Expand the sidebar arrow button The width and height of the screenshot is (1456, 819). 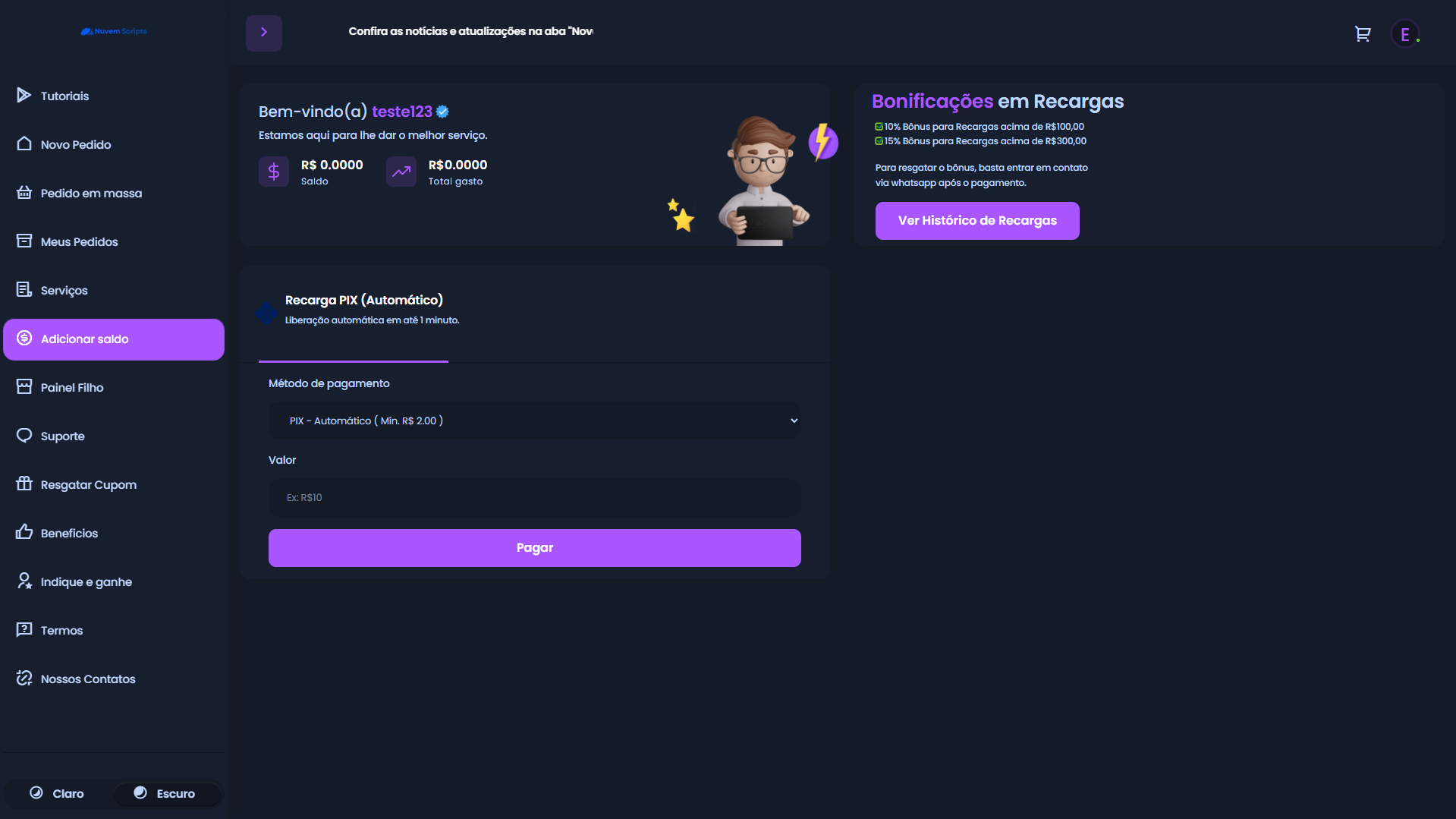(x=264, y=33)
